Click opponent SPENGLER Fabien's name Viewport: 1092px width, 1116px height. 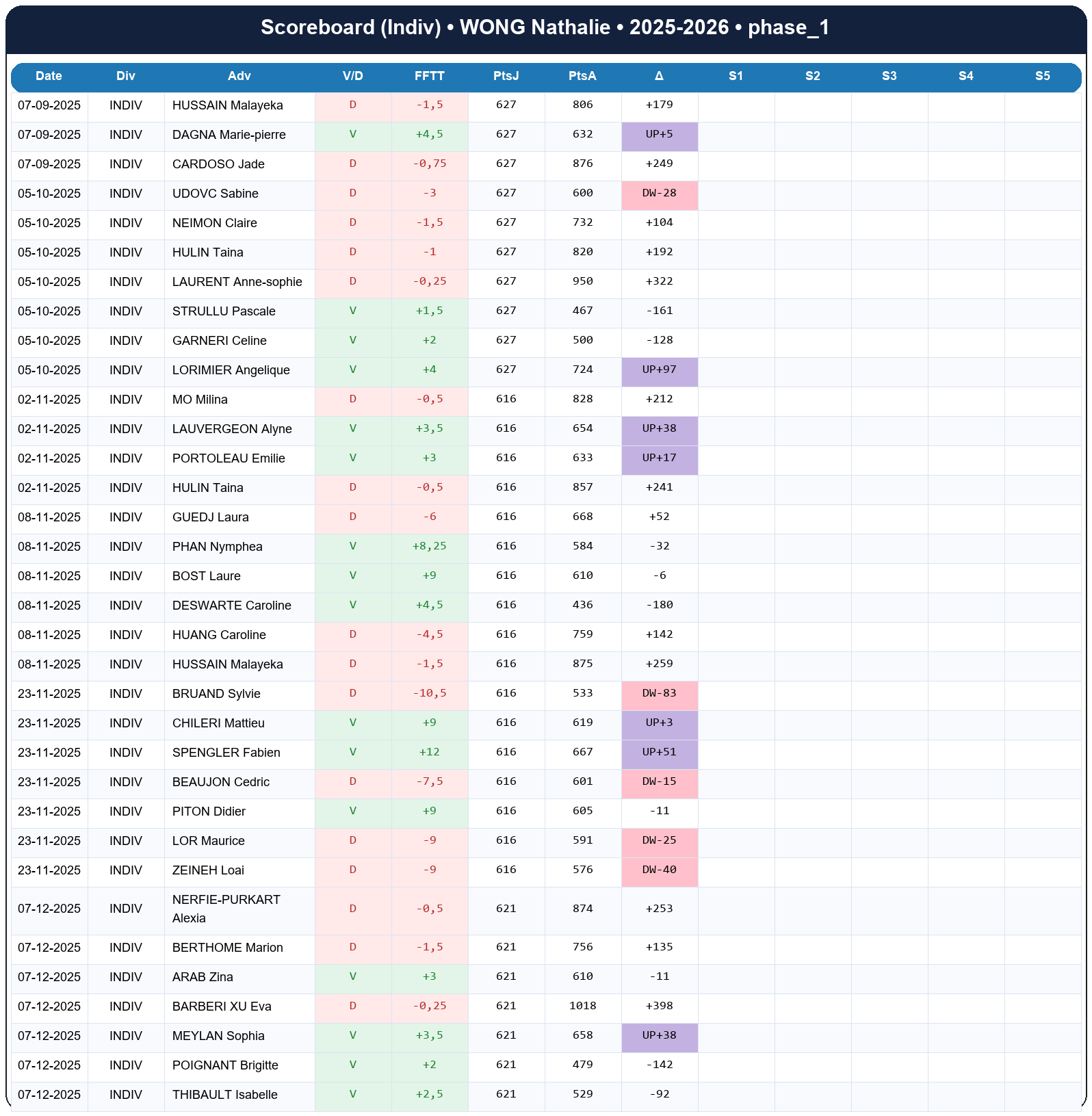pyautogui.click(x=226, y=753)
